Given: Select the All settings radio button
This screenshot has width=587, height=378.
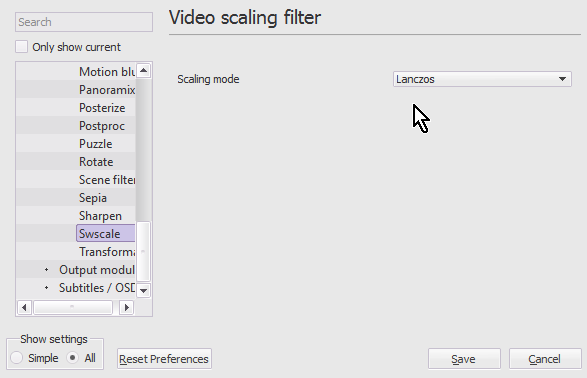Looking at the screenshot, I should (72, 357).
